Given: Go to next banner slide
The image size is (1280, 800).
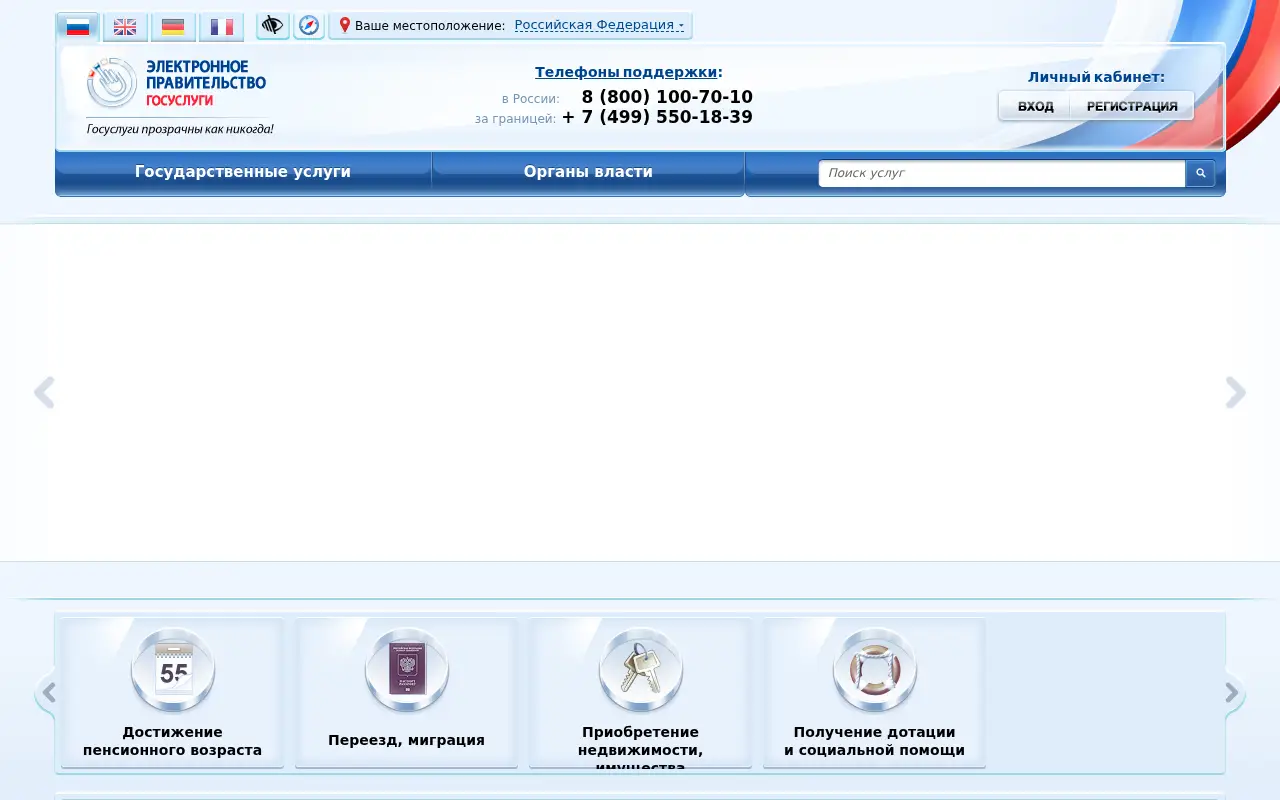Looking at the screenshot, I should click(x=1236, y=393).
